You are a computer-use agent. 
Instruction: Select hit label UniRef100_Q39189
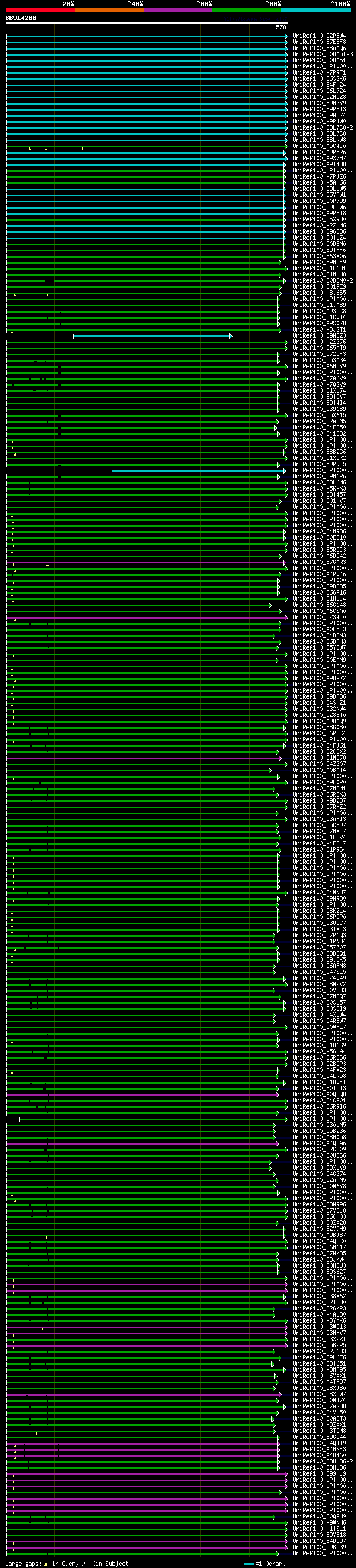click(319, 409)
